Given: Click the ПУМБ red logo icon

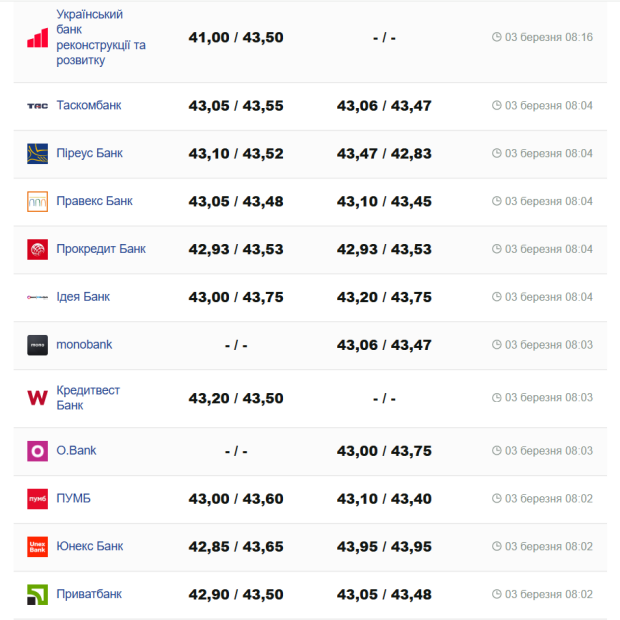Looking at the screenshot, I should 37,499.
